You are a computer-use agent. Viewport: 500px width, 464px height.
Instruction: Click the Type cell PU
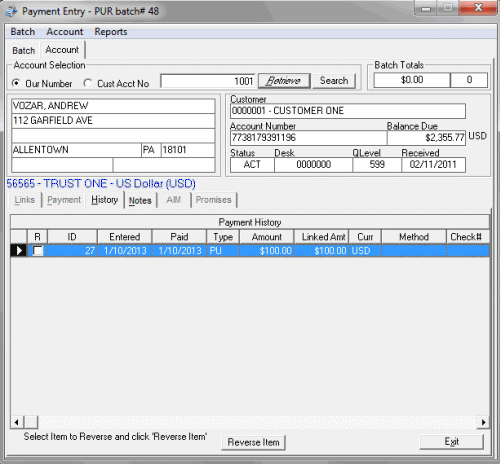click(x=223, y=251)
